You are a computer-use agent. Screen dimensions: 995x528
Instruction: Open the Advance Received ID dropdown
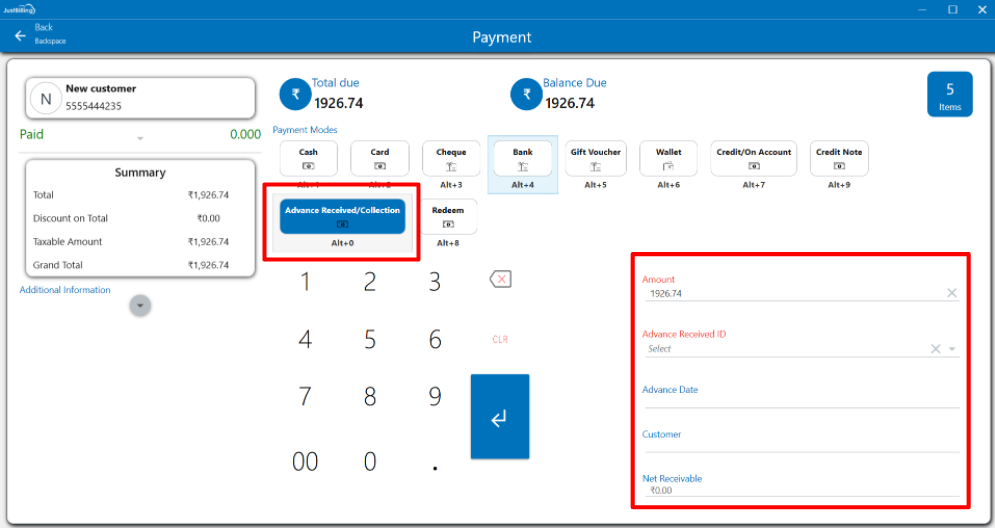point(953,349)
